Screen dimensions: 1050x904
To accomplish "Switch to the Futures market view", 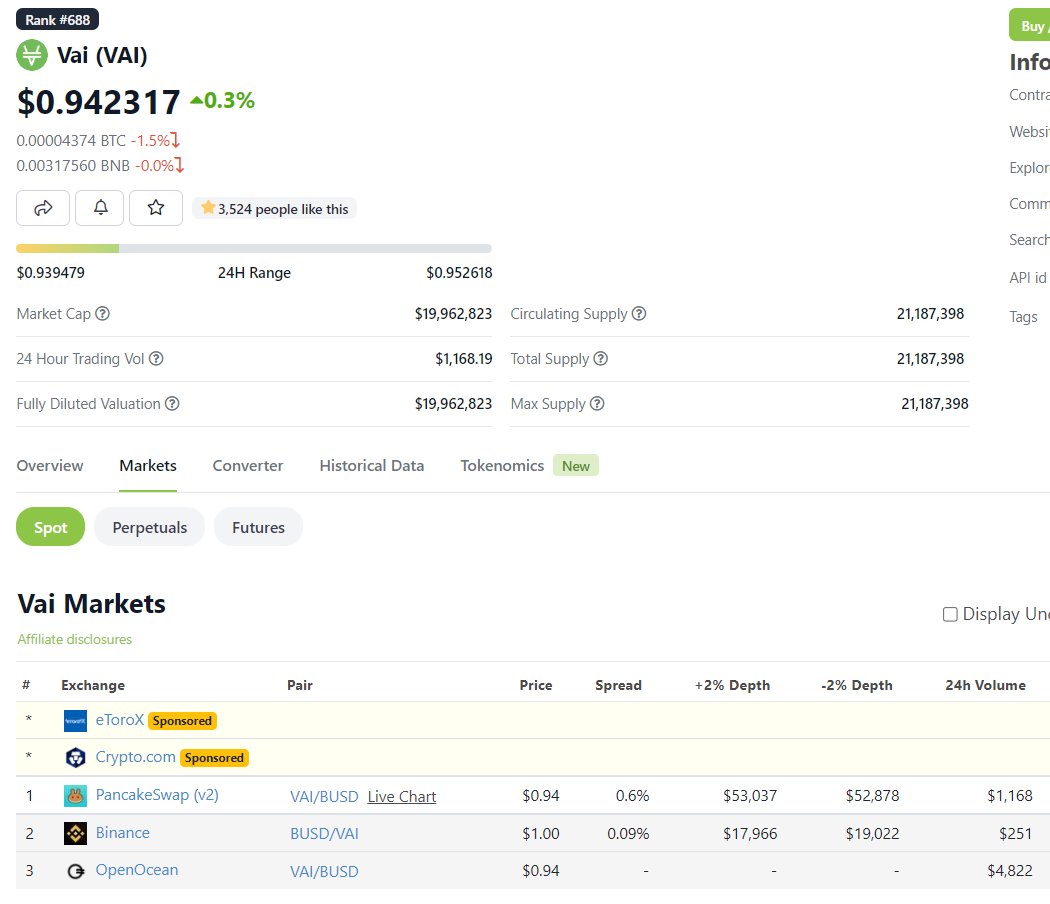I will 258,527.
